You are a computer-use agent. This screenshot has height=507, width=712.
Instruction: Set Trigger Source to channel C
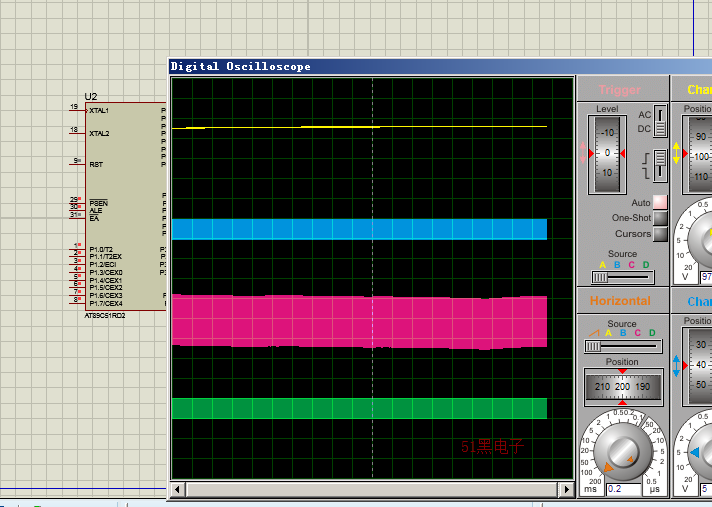pyautogui.click(x=632, y=265)
